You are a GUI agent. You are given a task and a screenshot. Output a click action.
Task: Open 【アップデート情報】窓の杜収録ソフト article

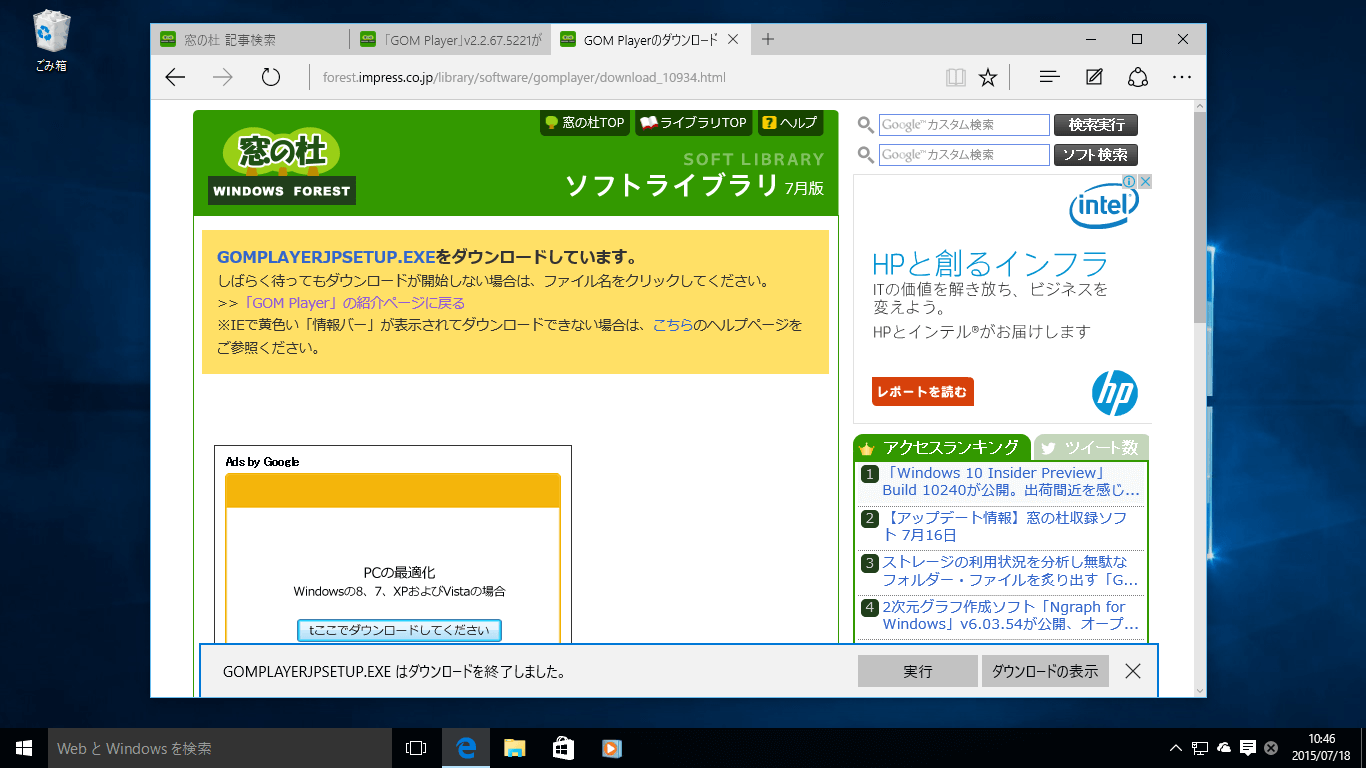pyautogui.click(x=1004, y=526)
